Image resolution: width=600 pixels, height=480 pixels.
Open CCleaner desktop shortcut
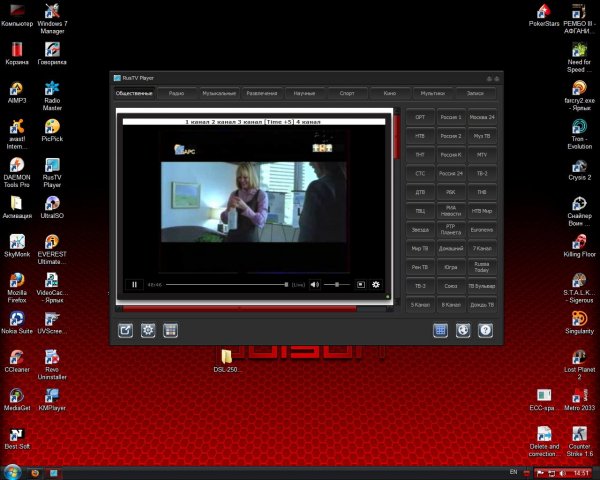tap(16, 361)
